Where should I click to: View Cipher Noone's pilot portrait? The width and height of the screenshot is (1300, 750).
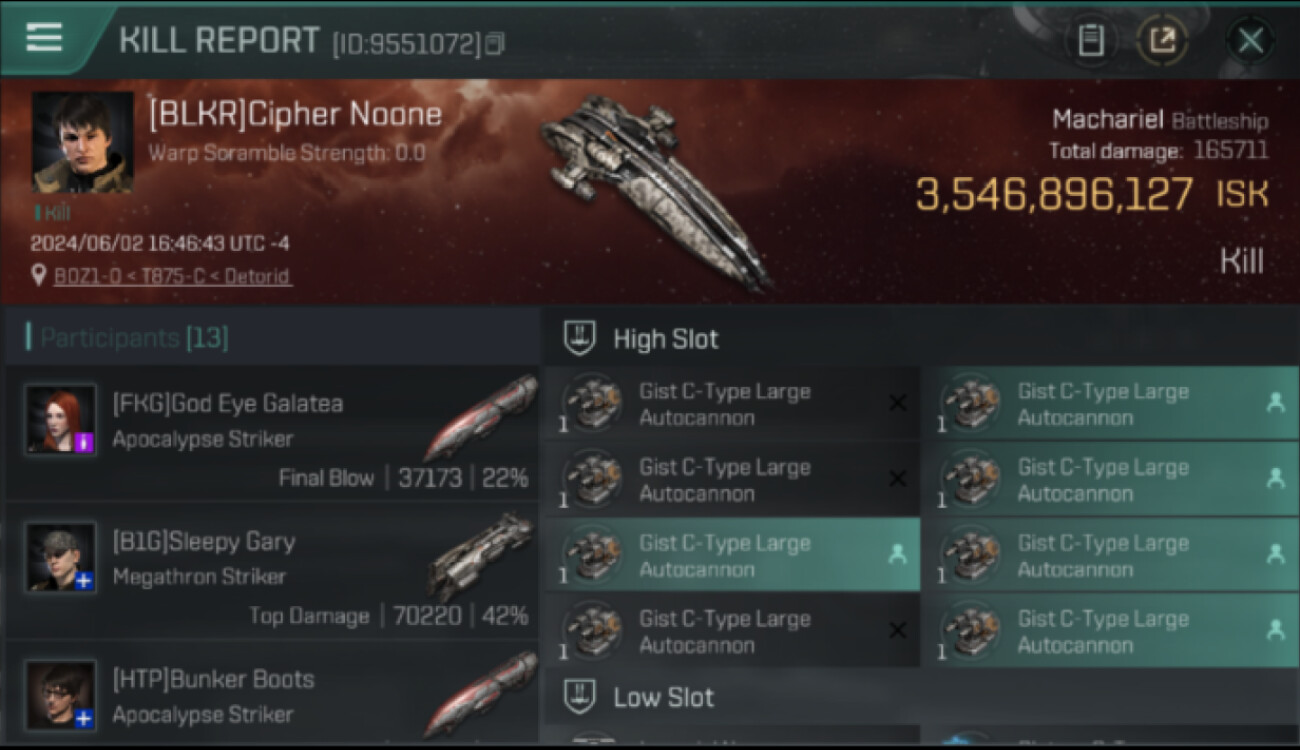(82, 141)
